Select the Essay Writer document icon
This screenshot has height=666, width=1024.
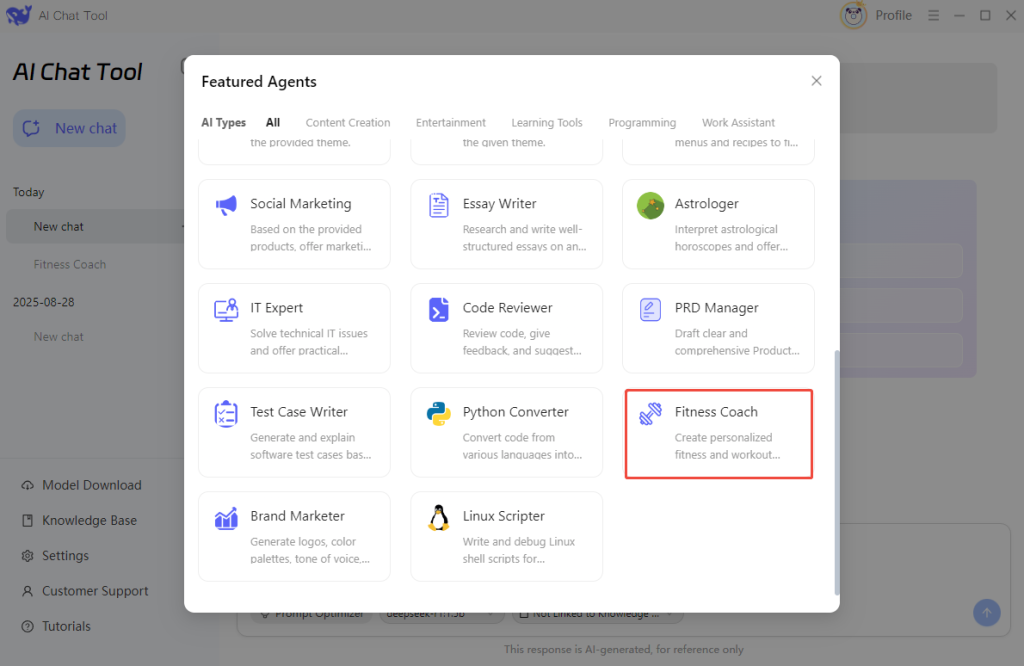click(x=438, y=205)
